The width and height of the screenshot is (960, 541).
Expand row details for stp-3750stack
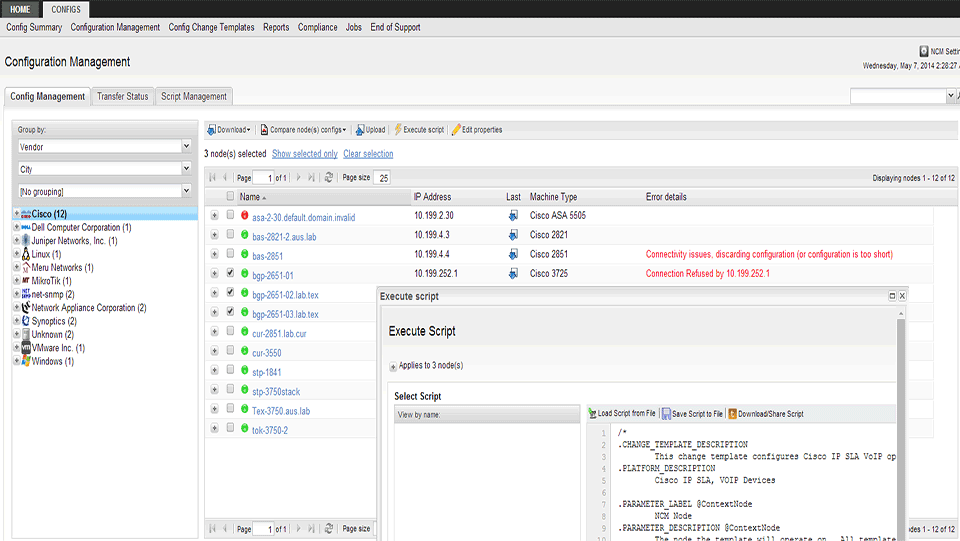pyautogui.click(x=214, y=389)
